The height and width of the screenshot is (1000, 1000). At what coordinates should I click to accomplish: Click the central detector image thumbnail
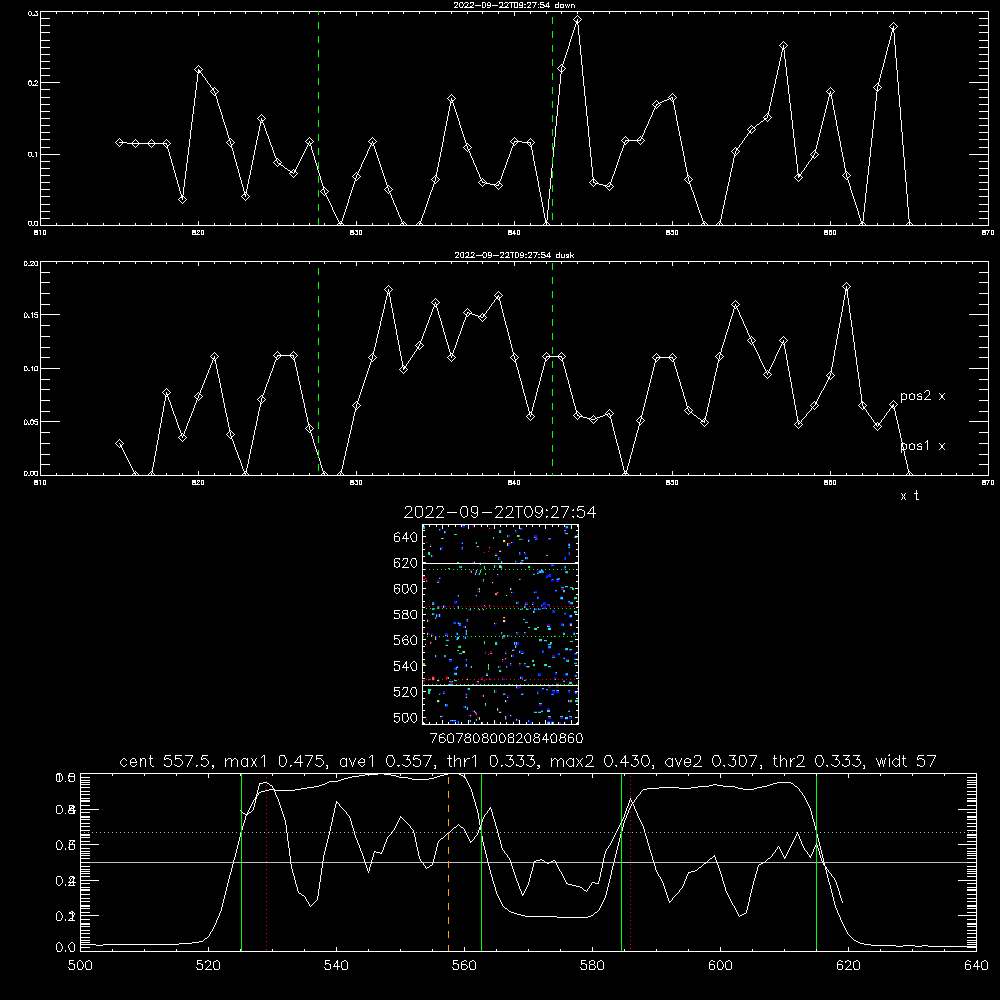click(500, 624)
